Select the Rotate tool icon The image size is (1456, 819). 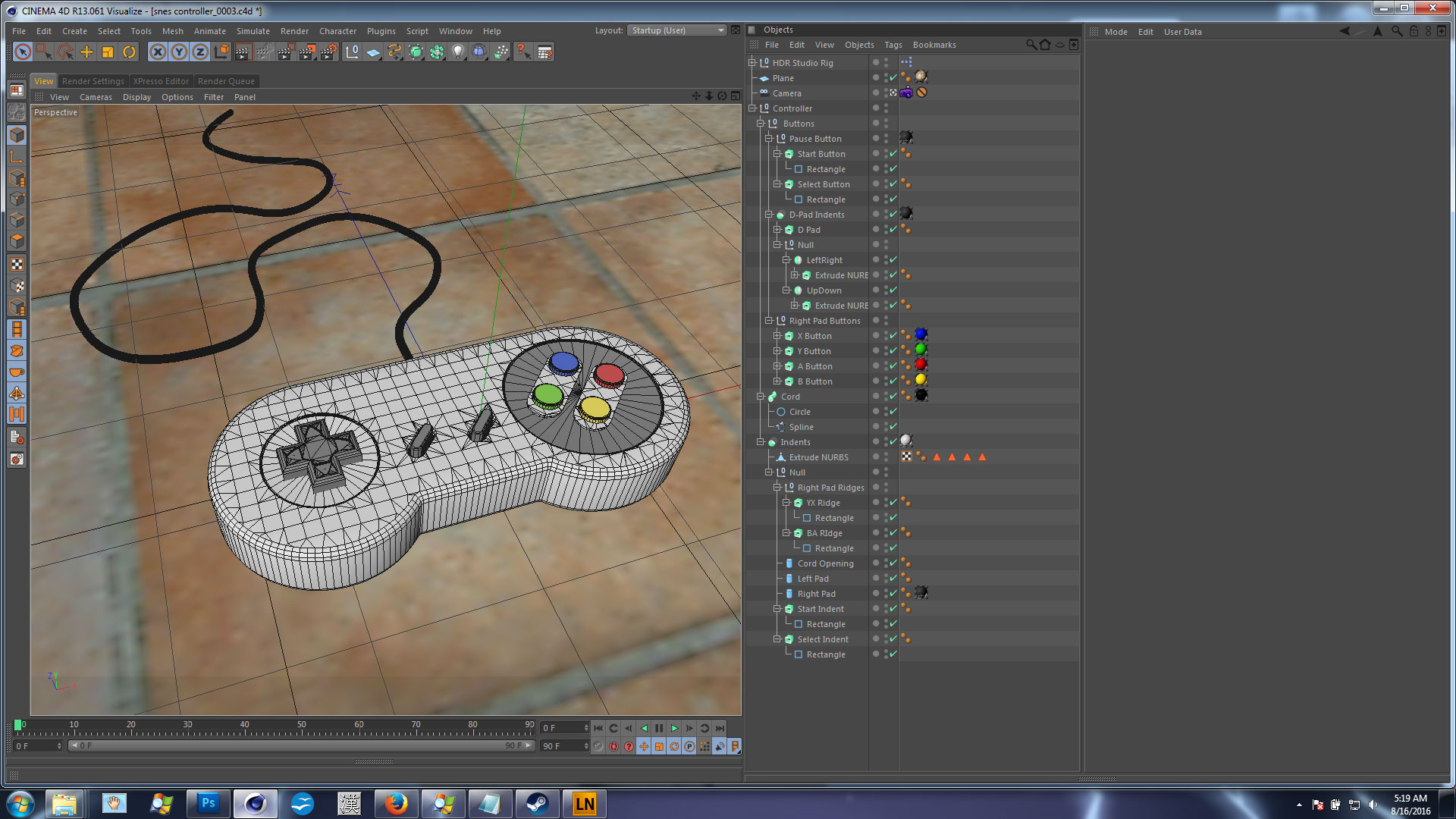point(129,52)
